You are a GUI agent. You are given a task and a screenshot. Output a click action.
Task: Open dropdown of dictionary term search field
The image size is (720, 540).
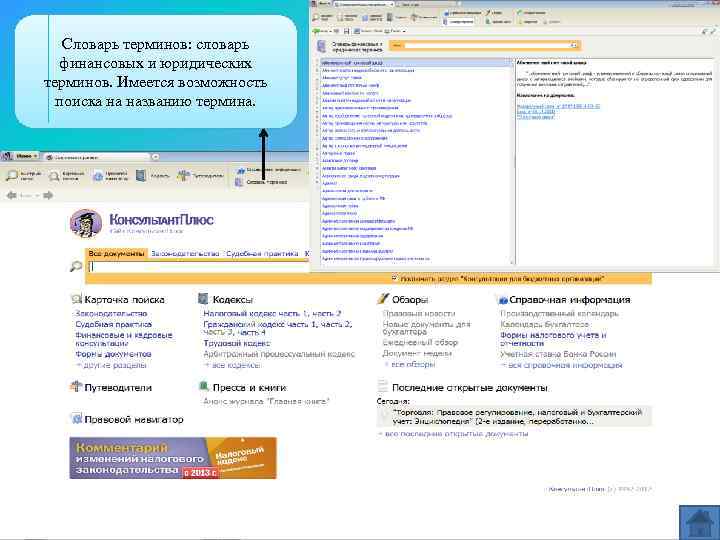574,45
